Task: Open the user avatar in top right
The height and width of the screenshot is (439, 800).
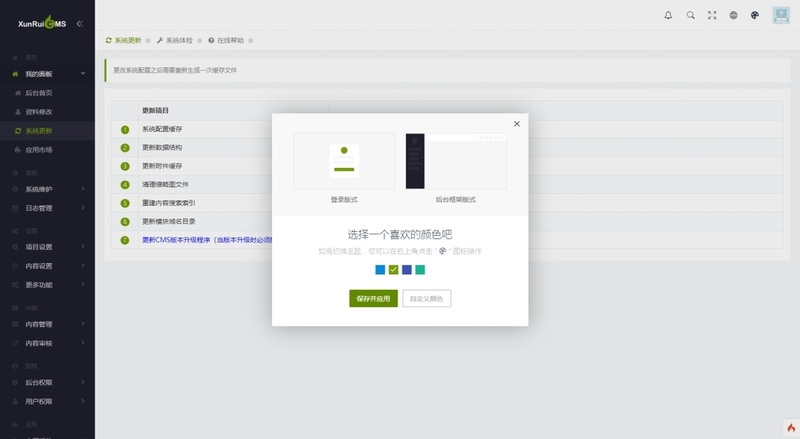Action: pyautogui.click(x=781, y=15)
